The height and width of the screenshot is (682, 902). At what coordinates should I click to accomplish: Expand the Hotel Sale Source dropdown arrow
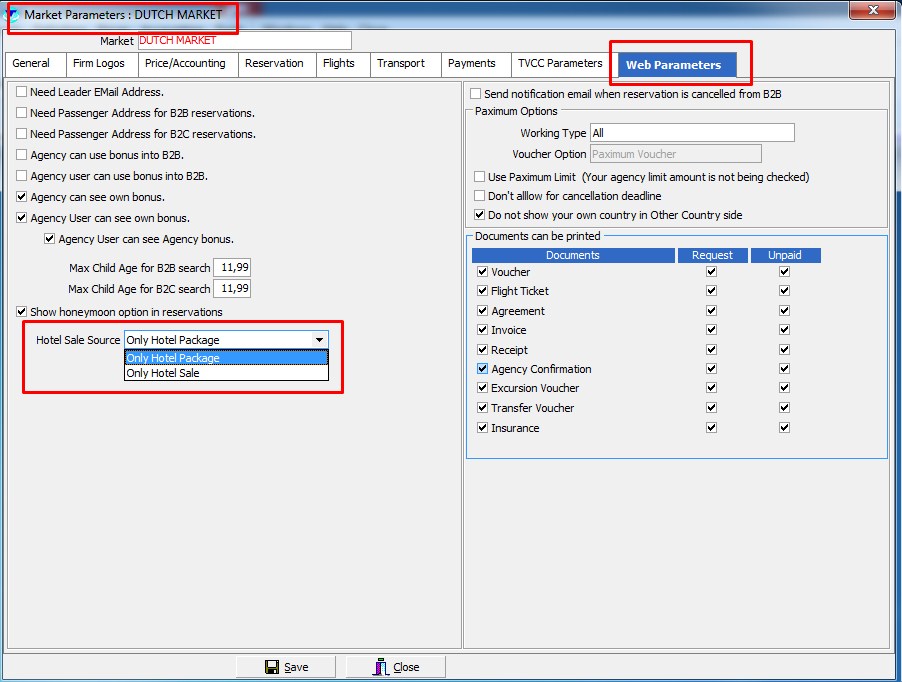(x=319, y=340)
